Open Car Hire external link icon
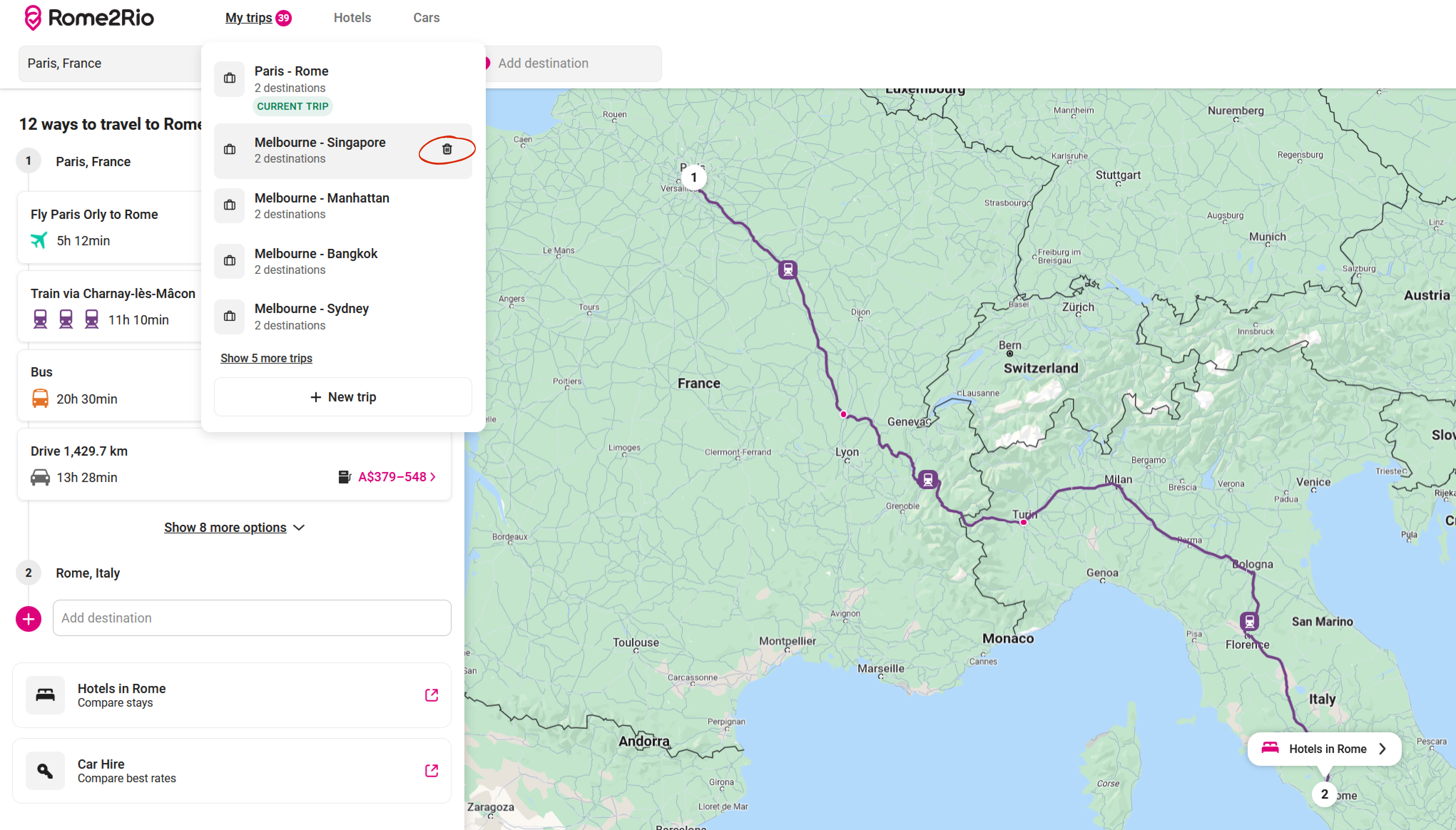1456x830 pixels. click(x=431, y=771)
